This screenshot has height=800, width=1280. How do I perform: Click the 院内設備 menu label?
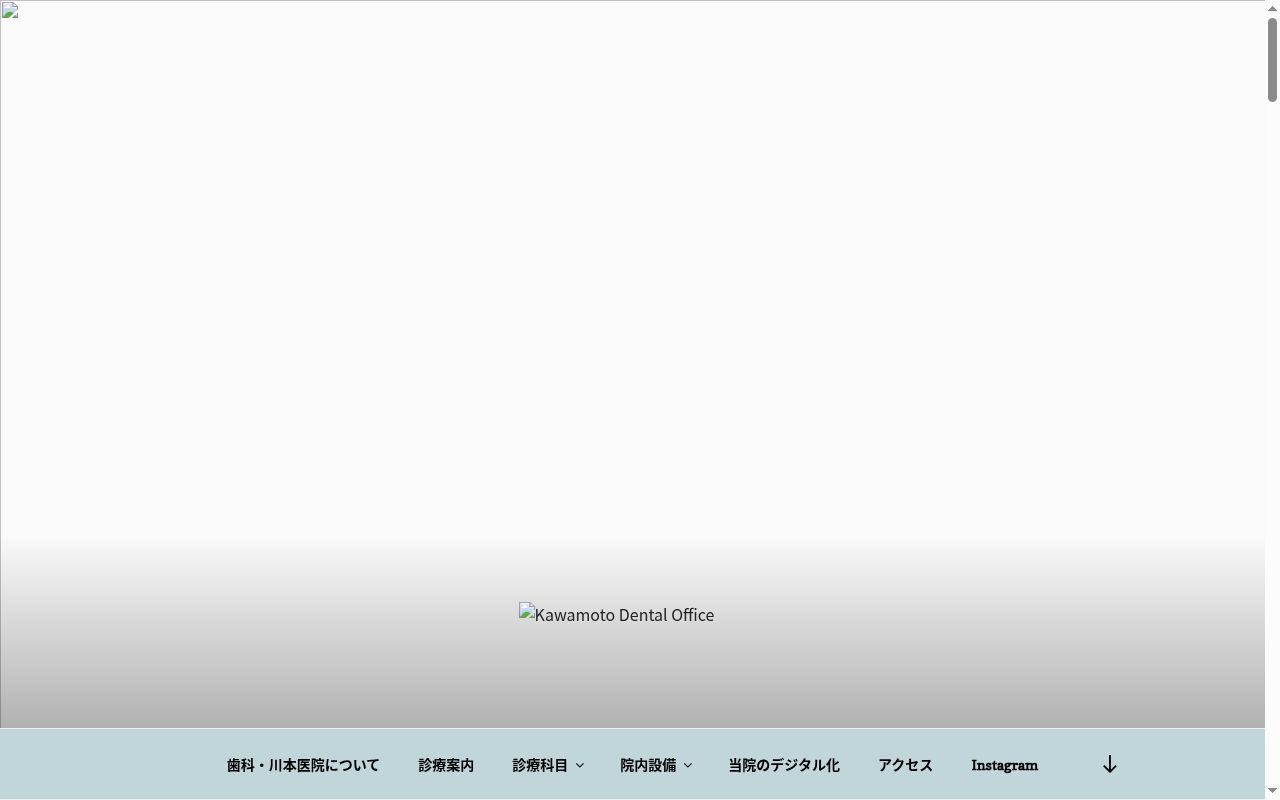pos(648,765)
